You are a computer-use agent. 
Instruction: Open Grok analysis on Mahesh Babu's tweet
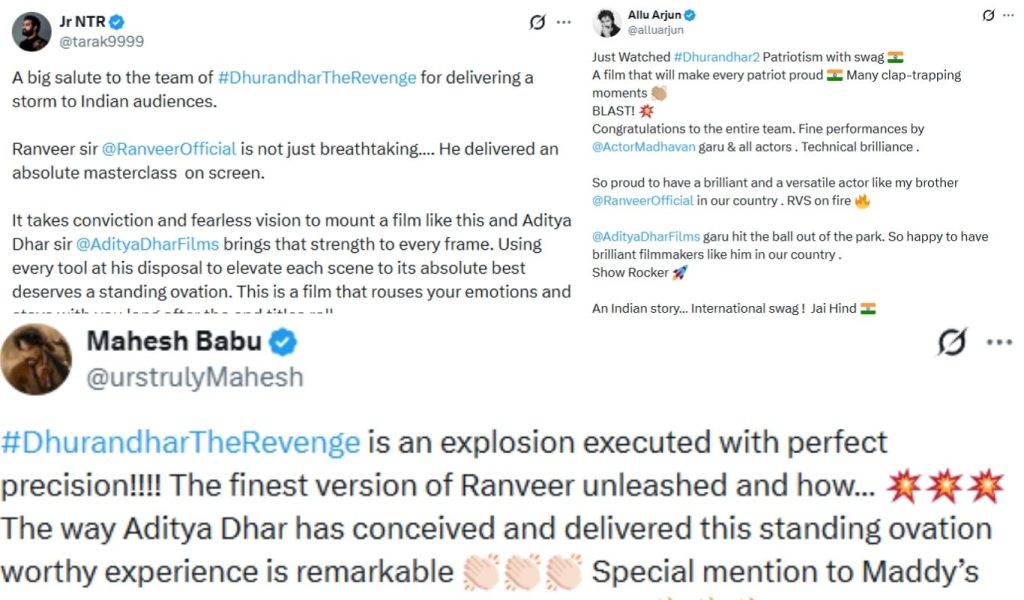click(x=952, y=341)
